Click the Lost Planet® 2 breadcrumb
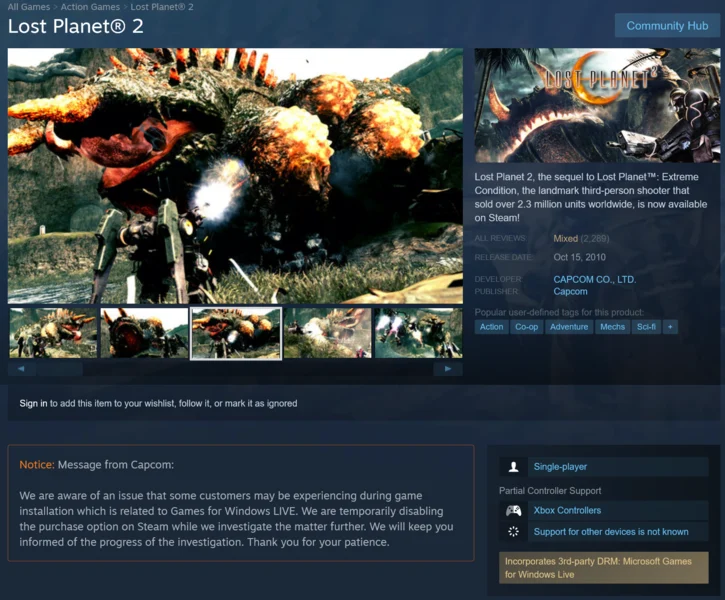The width and height of the screenshot is (725, 600). (x=162, y=7)
